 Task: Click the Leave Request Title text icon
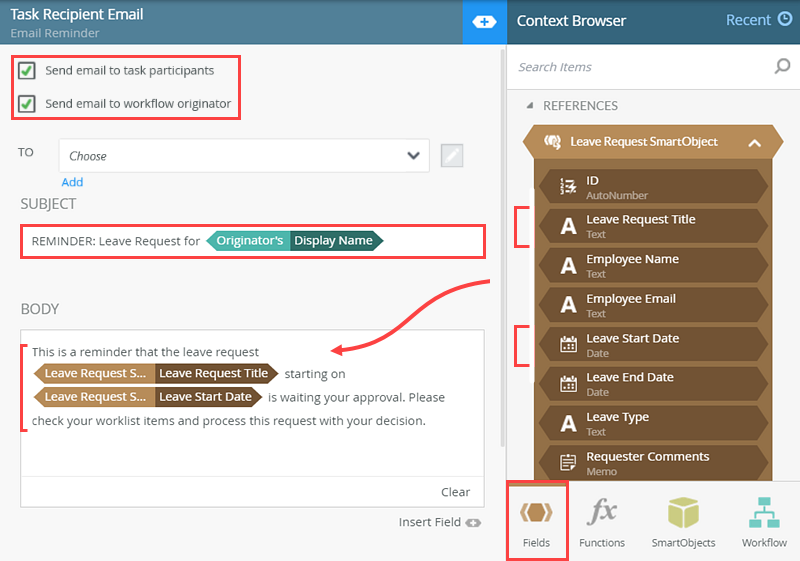(568, 226)
